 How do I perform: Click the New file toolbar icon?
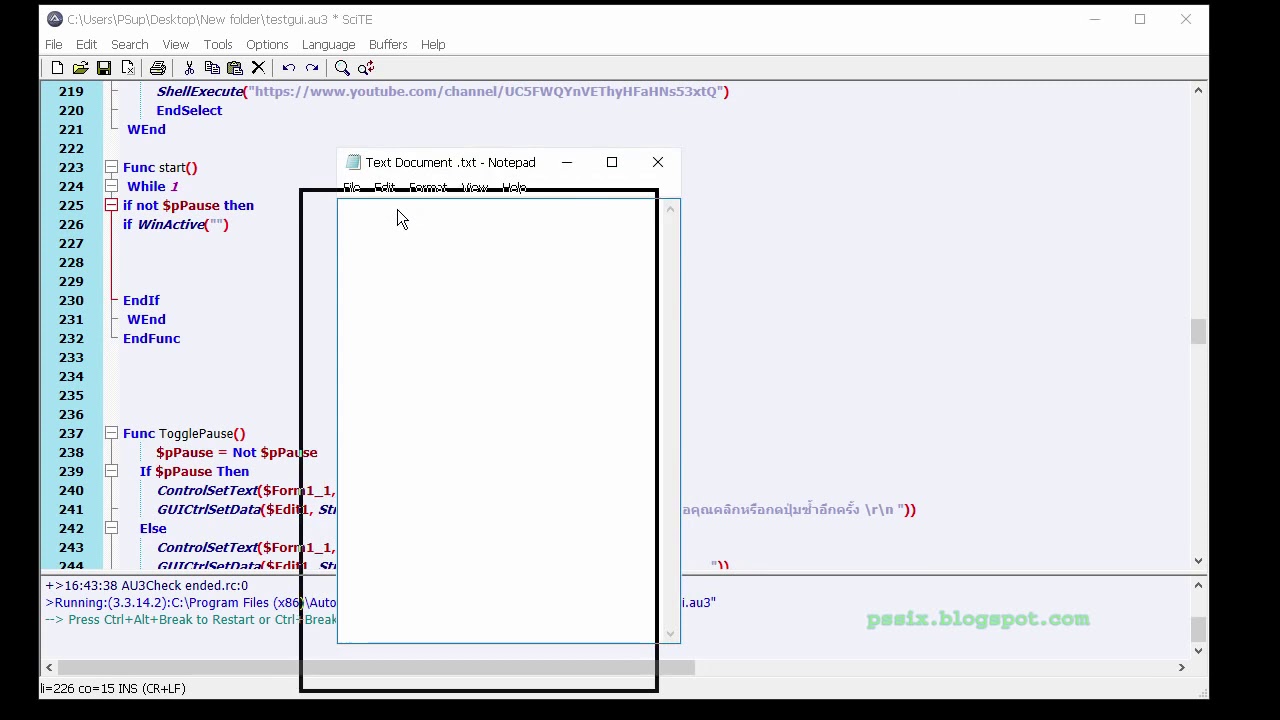57,68
